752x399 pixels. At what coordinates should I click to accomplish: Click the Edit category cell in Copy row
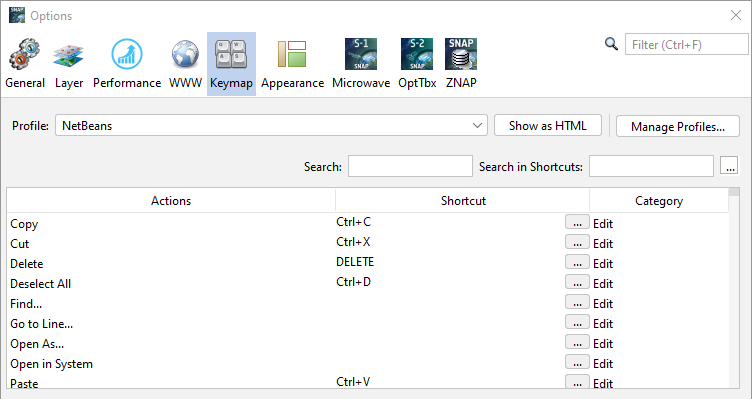point(659,223)
